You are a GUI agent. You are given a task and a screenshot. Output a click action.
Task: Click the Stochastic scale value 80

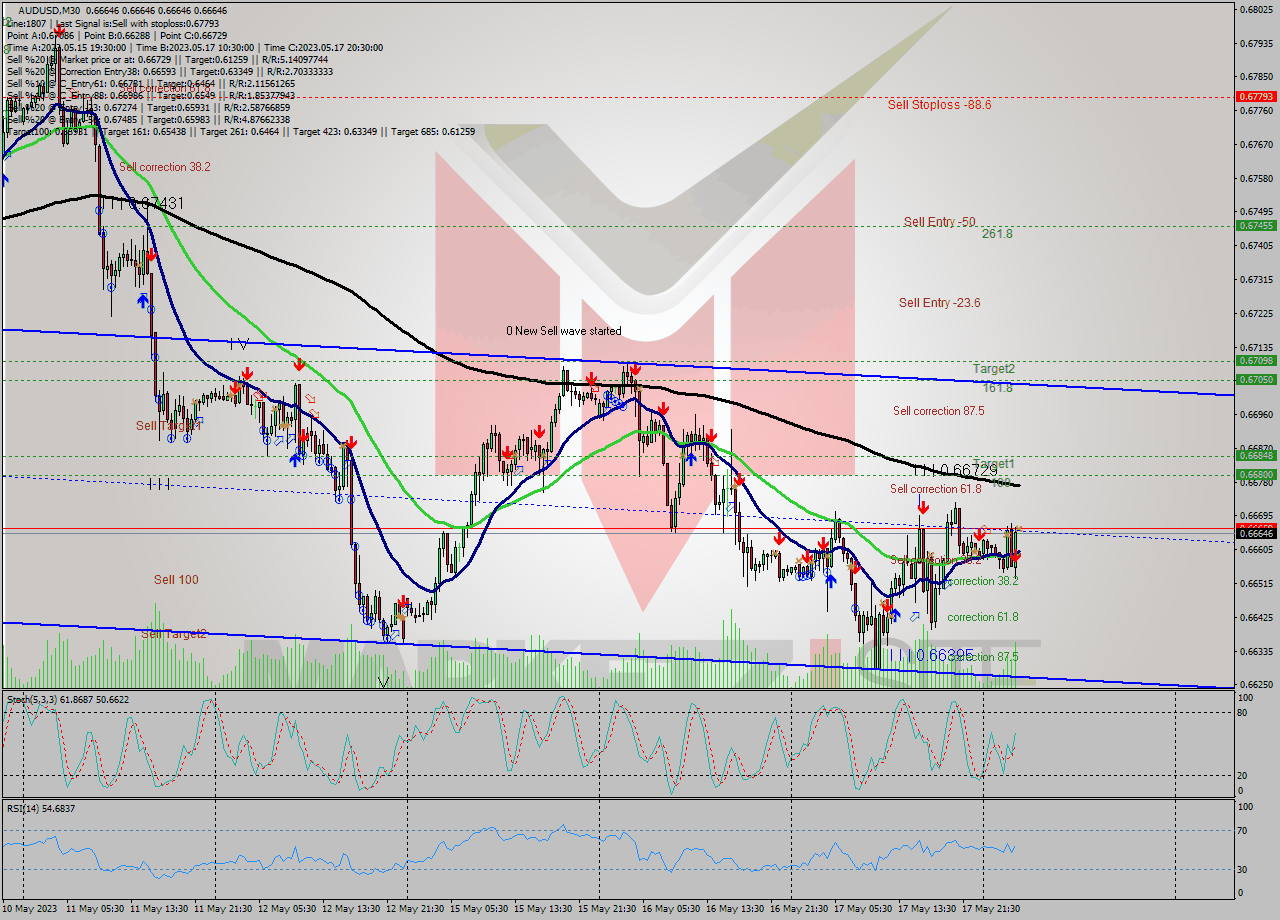[1241, 713]
